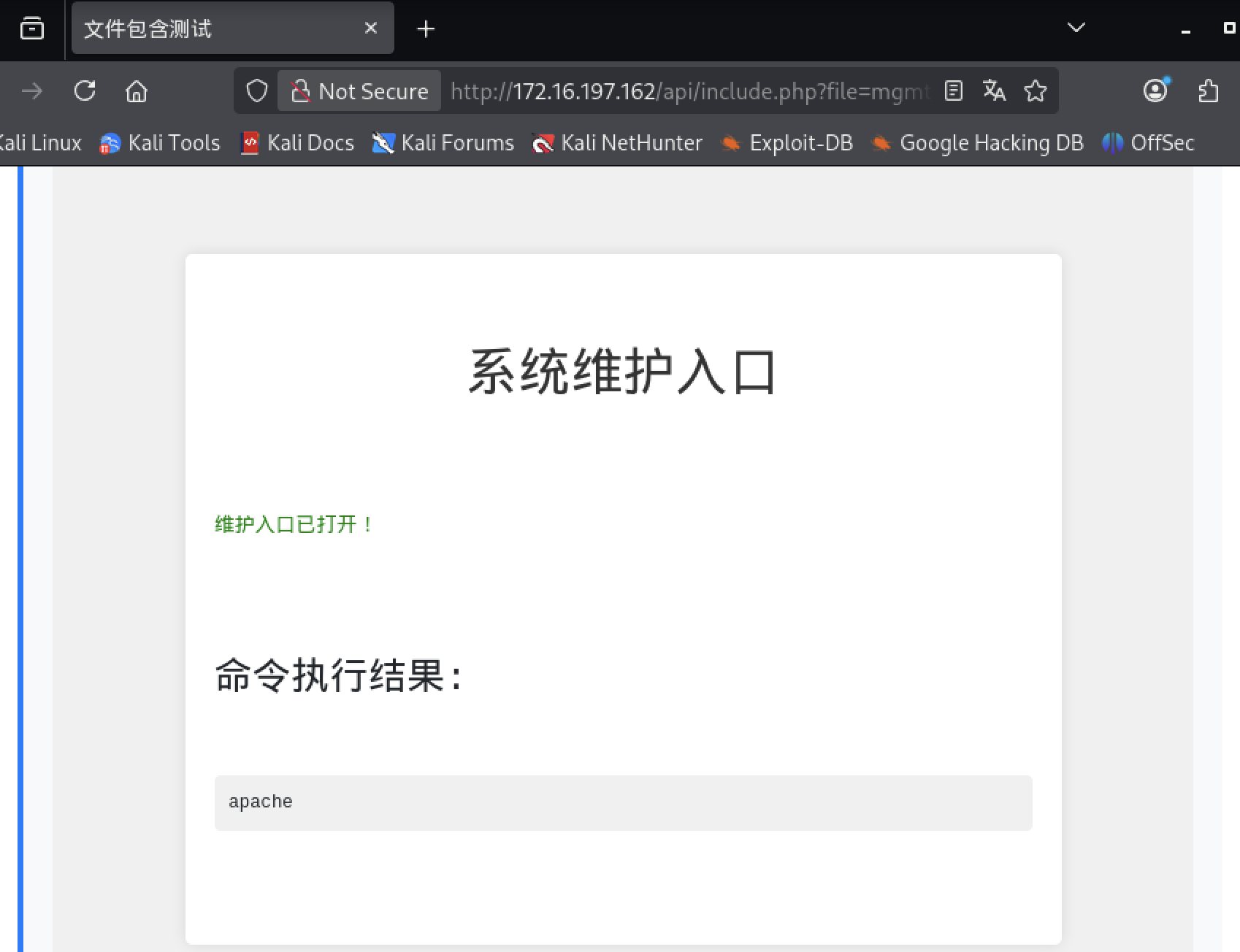This screenshot has width=1240, height=952.
Task: Open the Firefox account menu
Action: (x=1155, y=91)
